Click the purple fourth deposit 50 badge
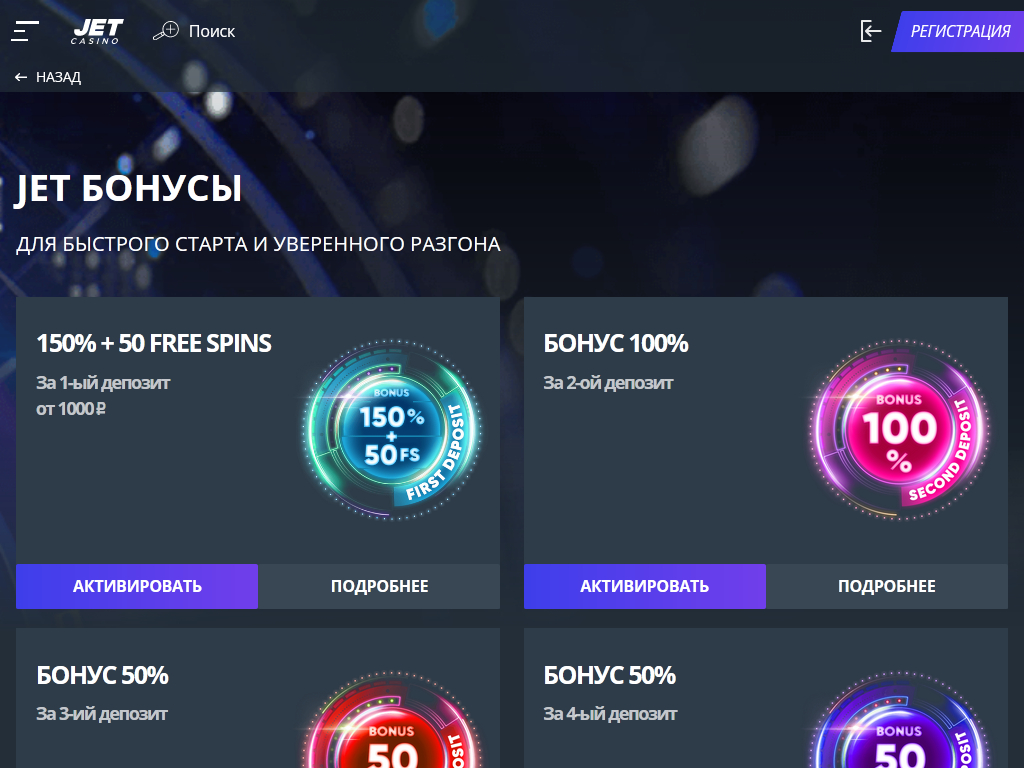This screenshot has height=768, width=1024. 899,719
